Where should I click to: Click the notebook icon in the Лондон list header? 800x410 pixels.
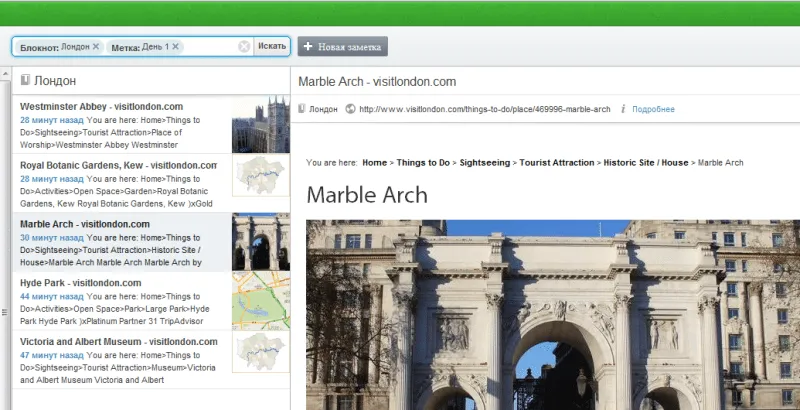click(x=26, y=81)
